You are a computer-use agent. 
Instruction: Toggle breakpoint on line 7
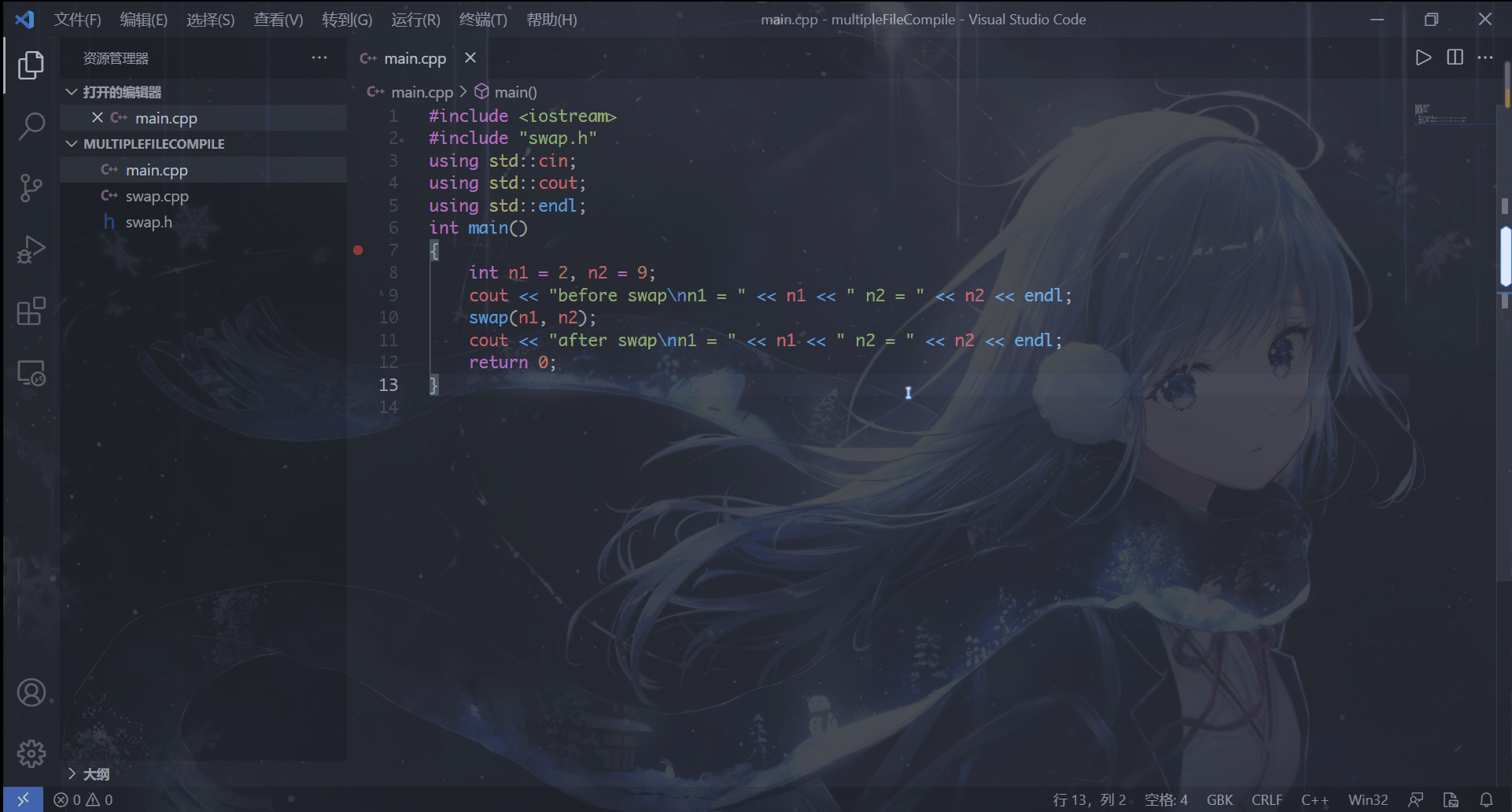pos(358,250)
